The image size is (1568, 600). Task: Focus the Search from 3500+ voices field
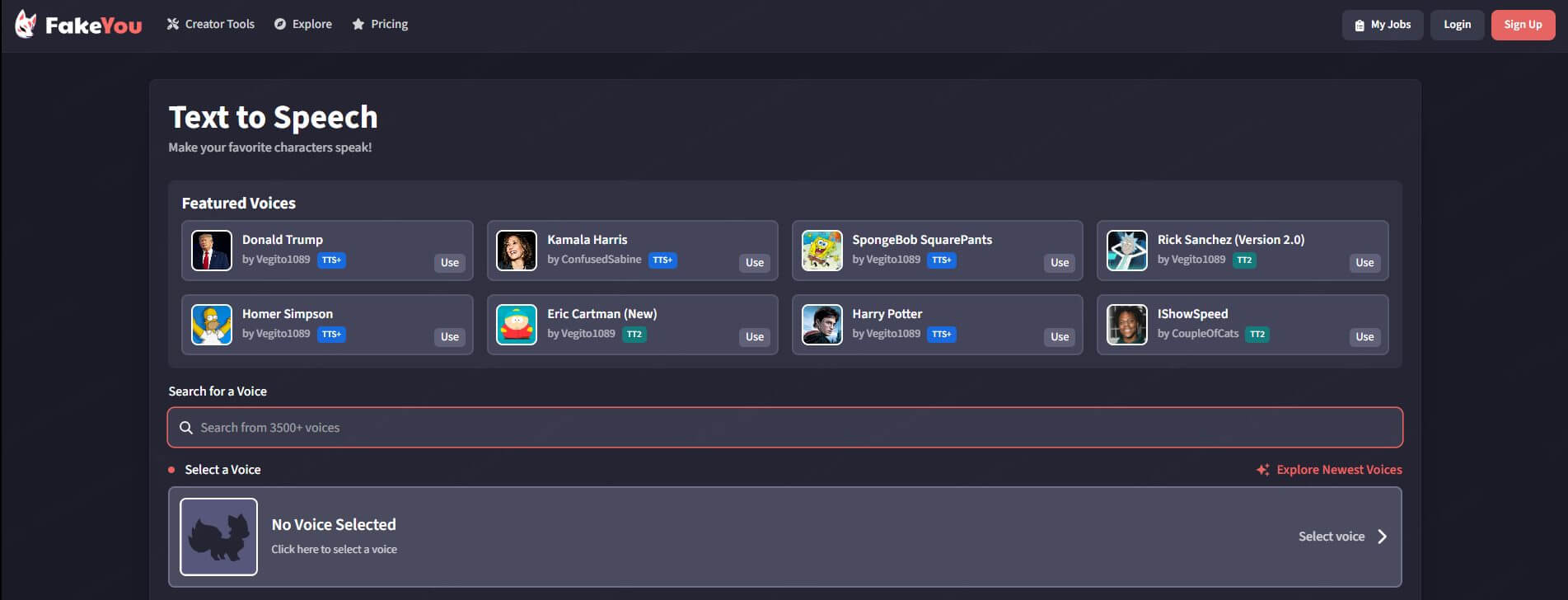coord(784,428)
